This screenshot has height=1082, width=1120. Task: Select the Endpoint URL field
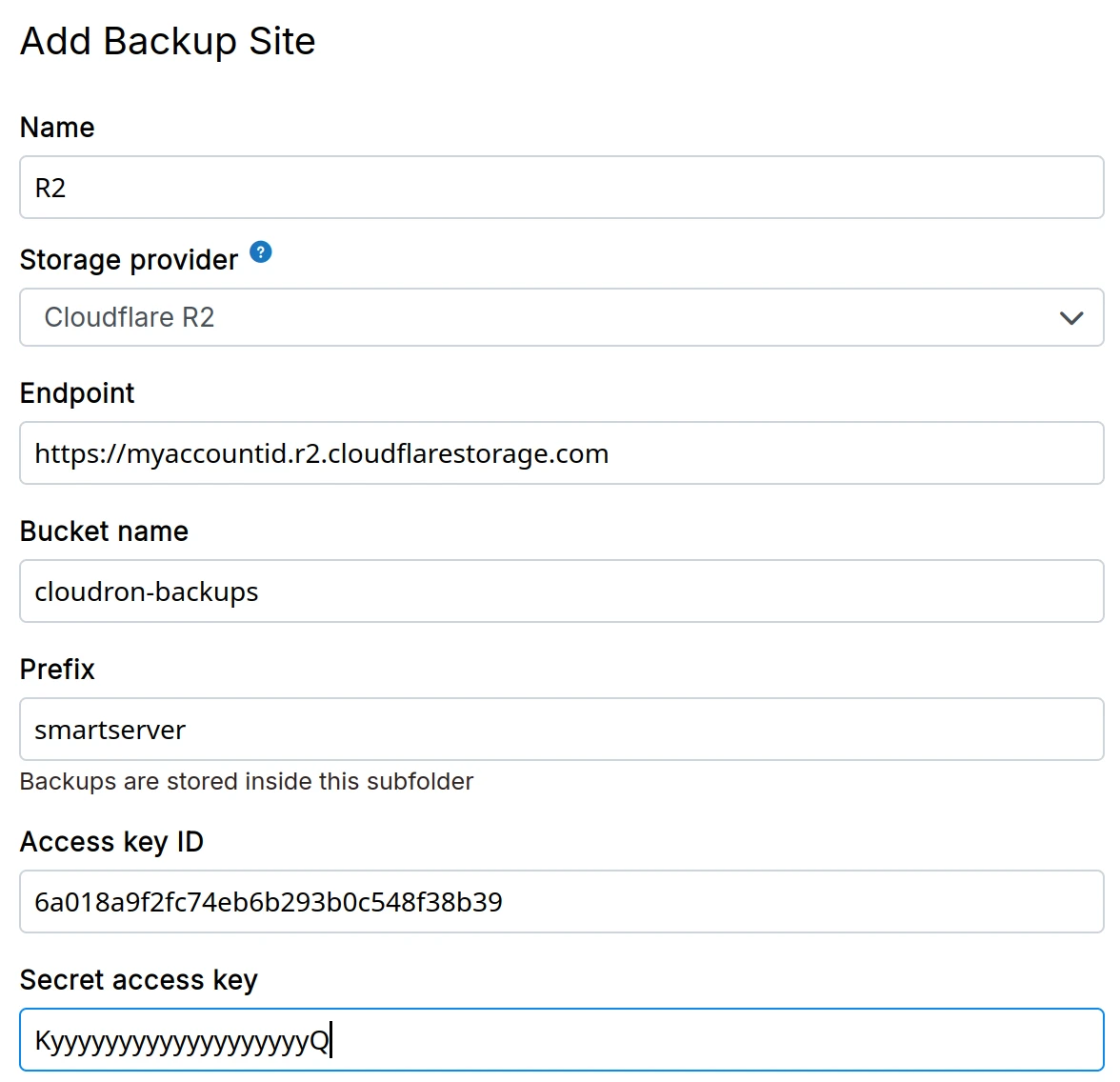560,452
